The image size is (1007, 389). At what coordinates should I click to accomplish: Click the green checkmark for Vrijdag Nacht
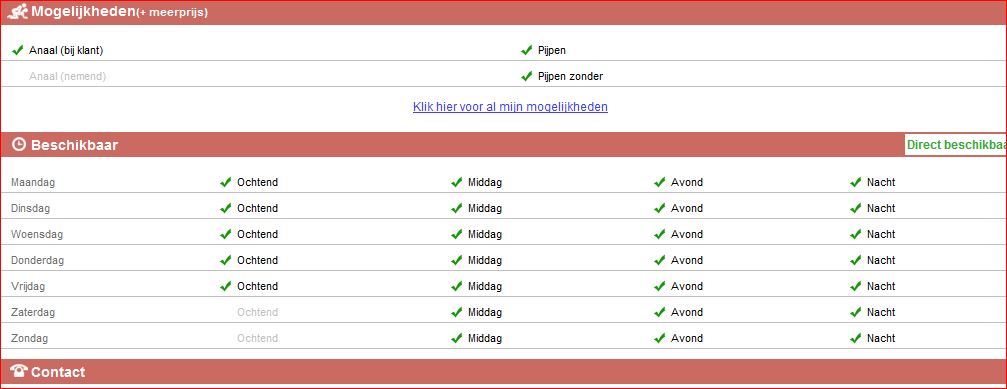(855, 286)
